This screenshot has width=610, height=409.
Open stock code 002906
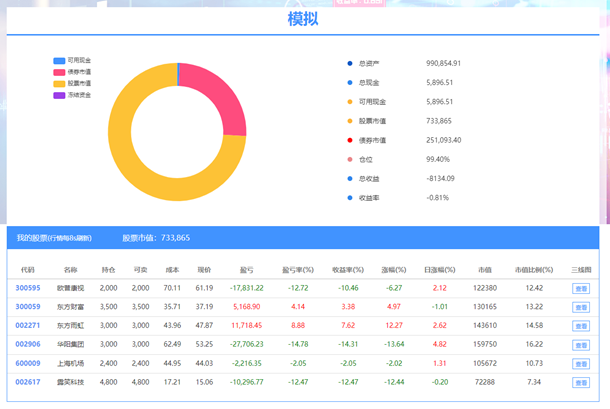(x=27, y=344)
